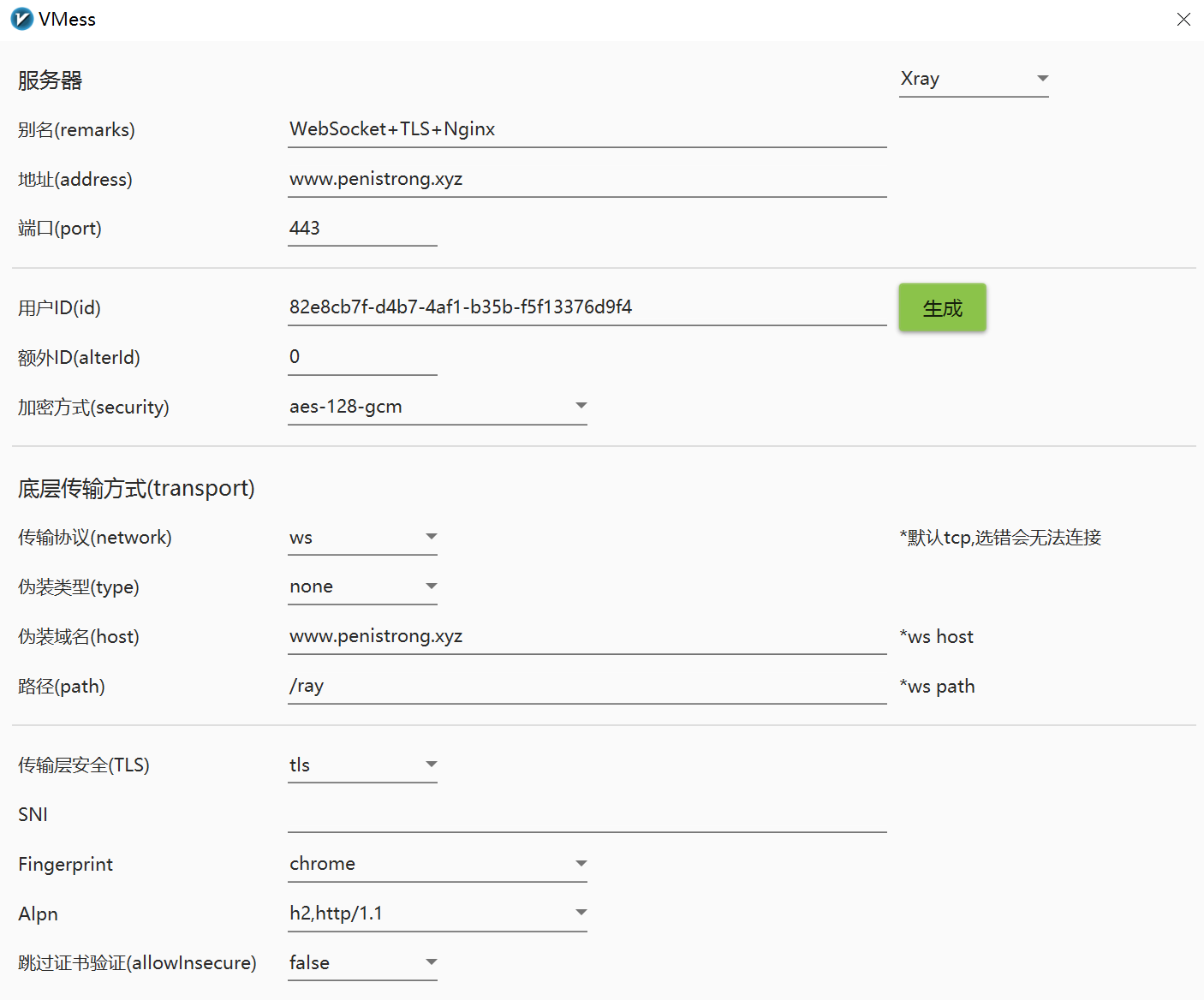Click the 加密方式(security) label
1204x1000 pixels.
93,408
